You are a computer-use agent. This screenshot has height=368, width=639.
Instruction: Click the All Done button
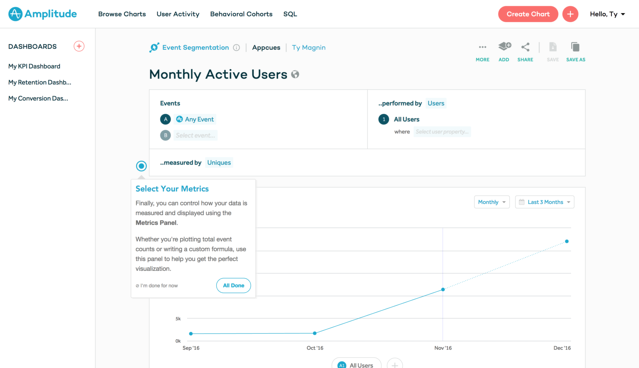coord(234,285)
